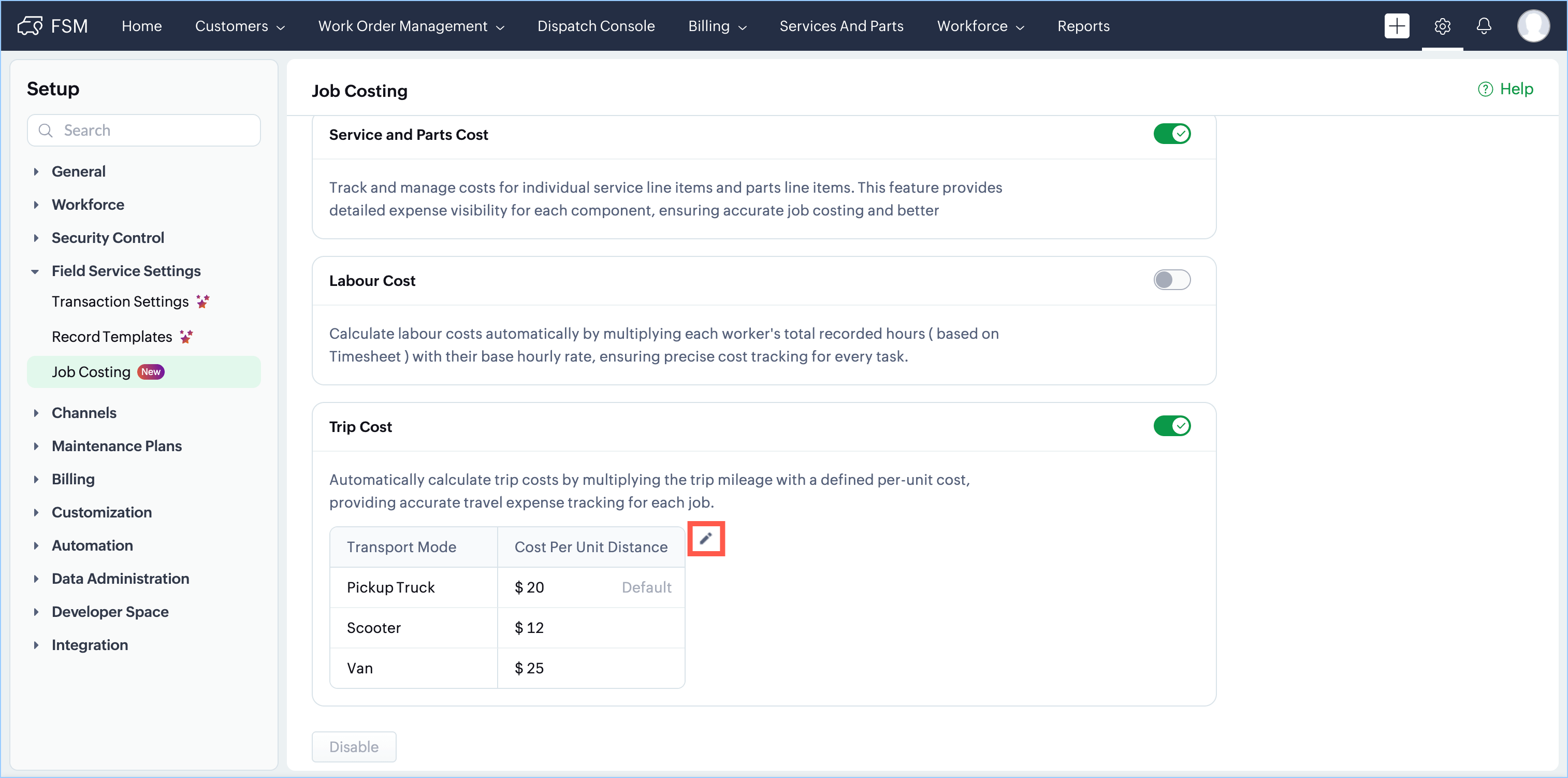Enable the Labour Cost toggle
Viewport: 1568px width, 778px height.
pyautogui.click(x=1172, y=280)
